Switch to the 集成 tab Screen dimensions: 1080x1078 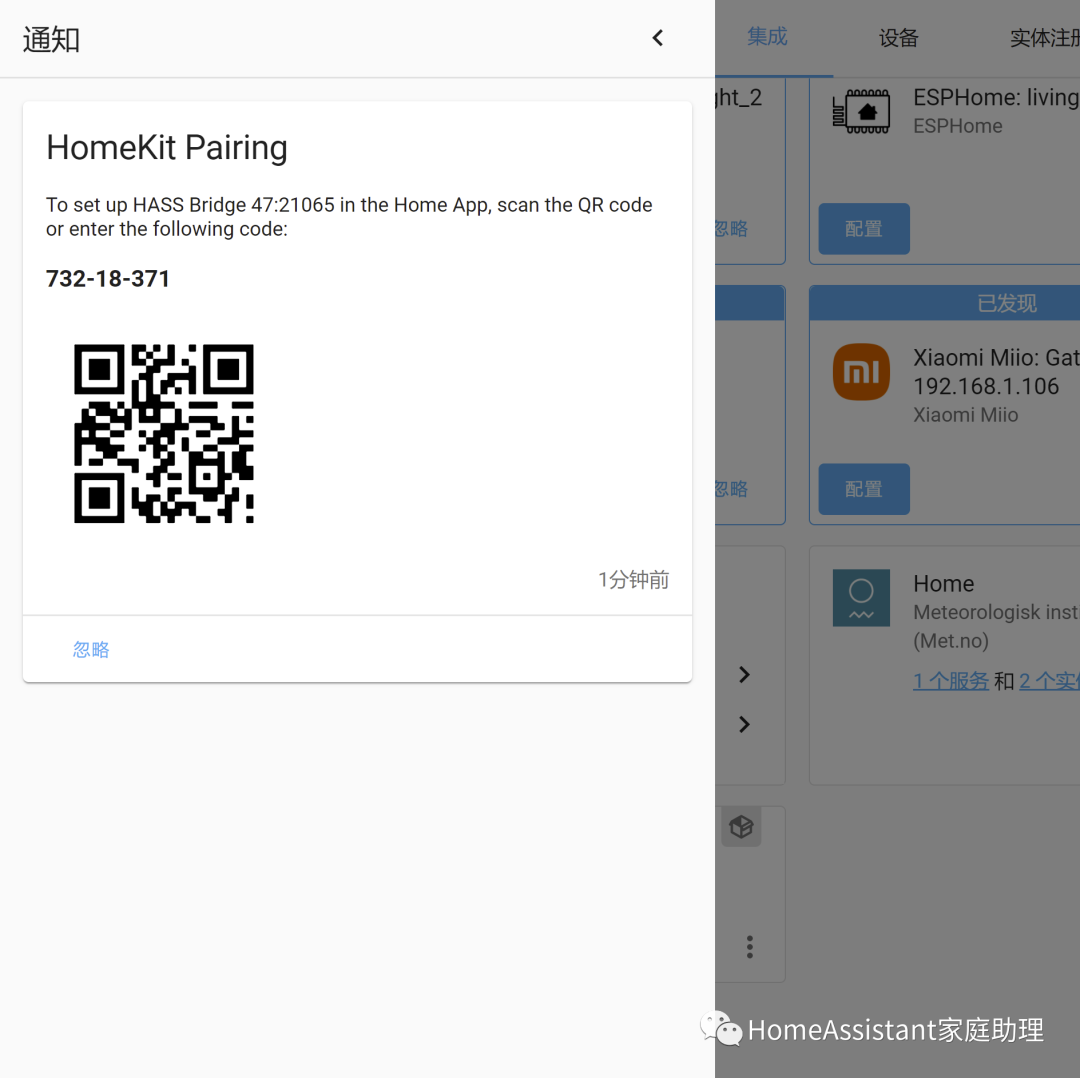[767, 37]
